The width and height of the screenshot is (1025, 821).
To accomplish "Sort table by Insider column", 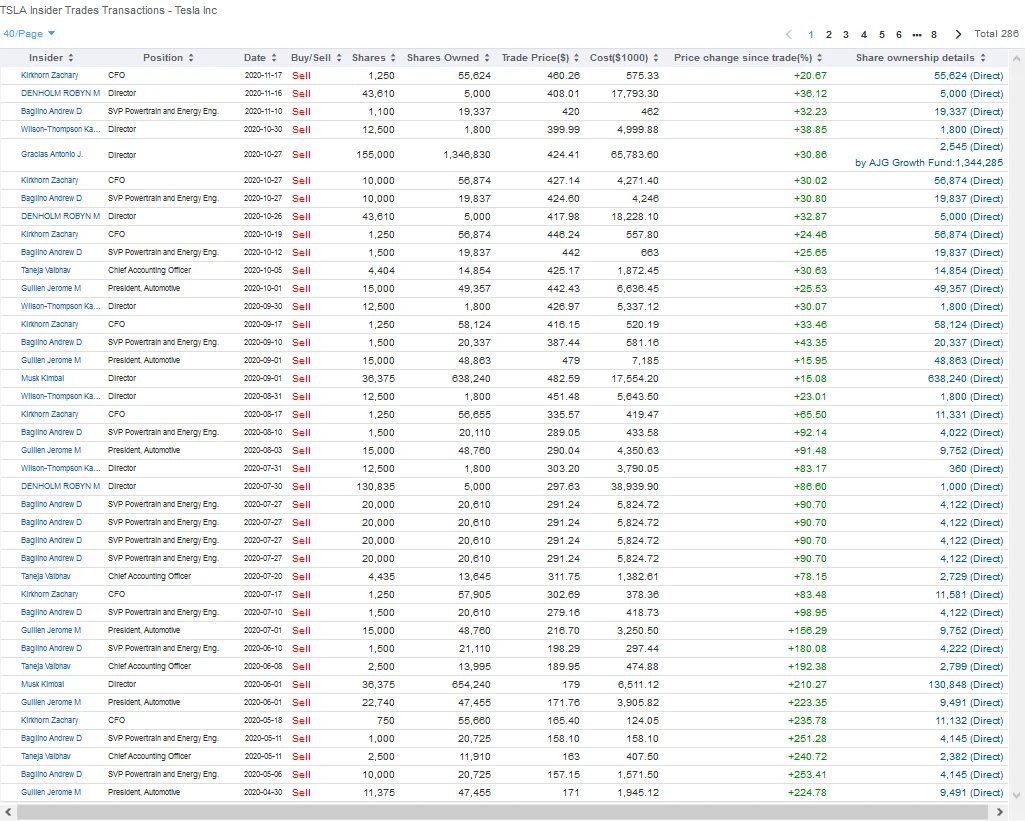I will (51, 58).
